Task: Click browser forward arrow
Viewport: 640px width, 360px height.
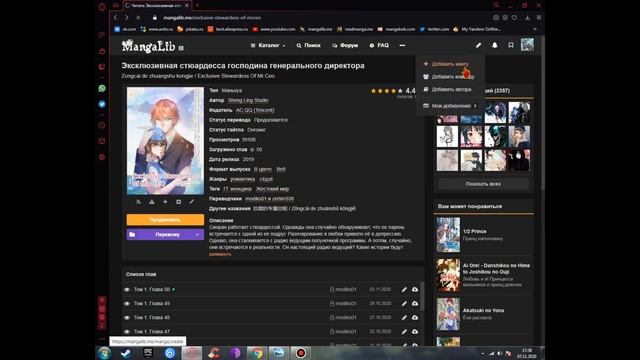Action: pos(127,18)
